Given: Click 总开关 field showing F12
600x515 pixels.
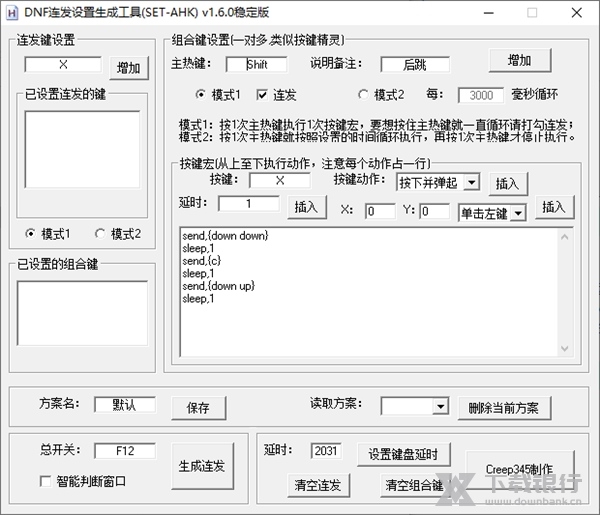Looking at the screenshot, I should click(125, 451).
